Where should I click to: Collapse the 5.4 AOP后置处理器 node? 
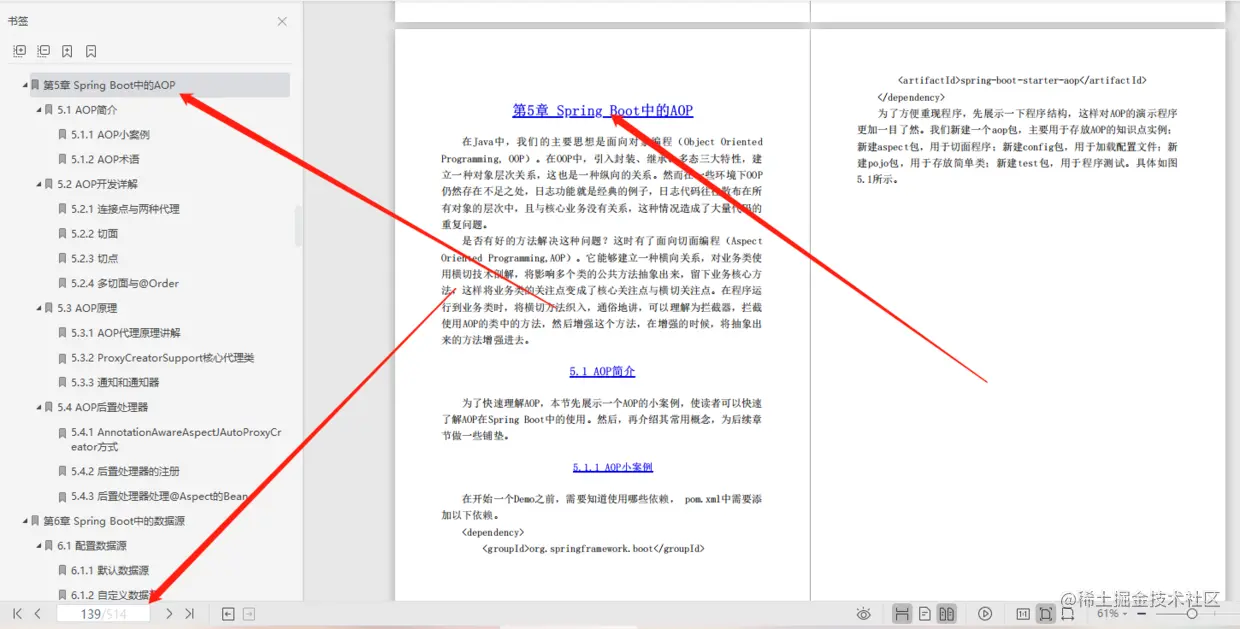tap(39, 407)
